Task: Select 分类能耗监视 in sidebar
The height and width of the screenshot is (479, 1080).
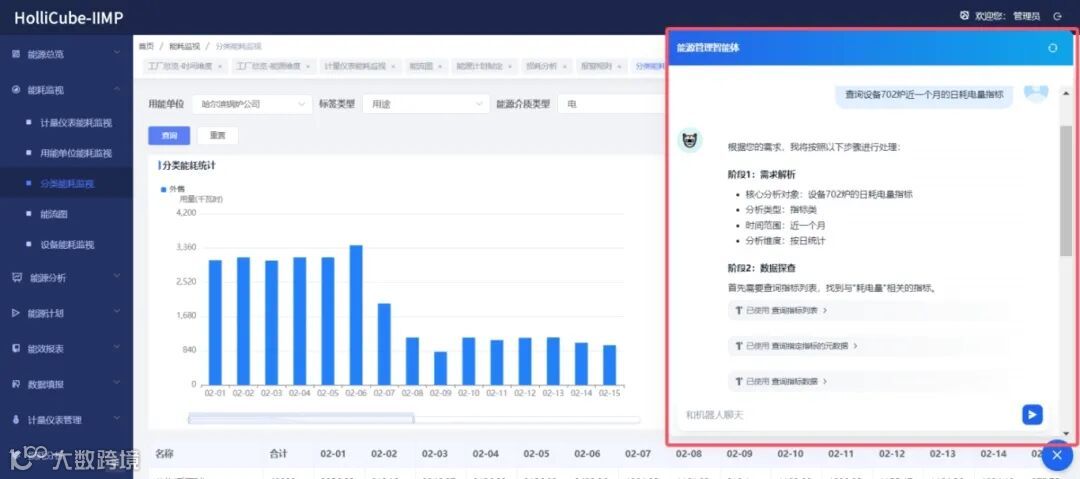Action: click(x=67, y=183)
